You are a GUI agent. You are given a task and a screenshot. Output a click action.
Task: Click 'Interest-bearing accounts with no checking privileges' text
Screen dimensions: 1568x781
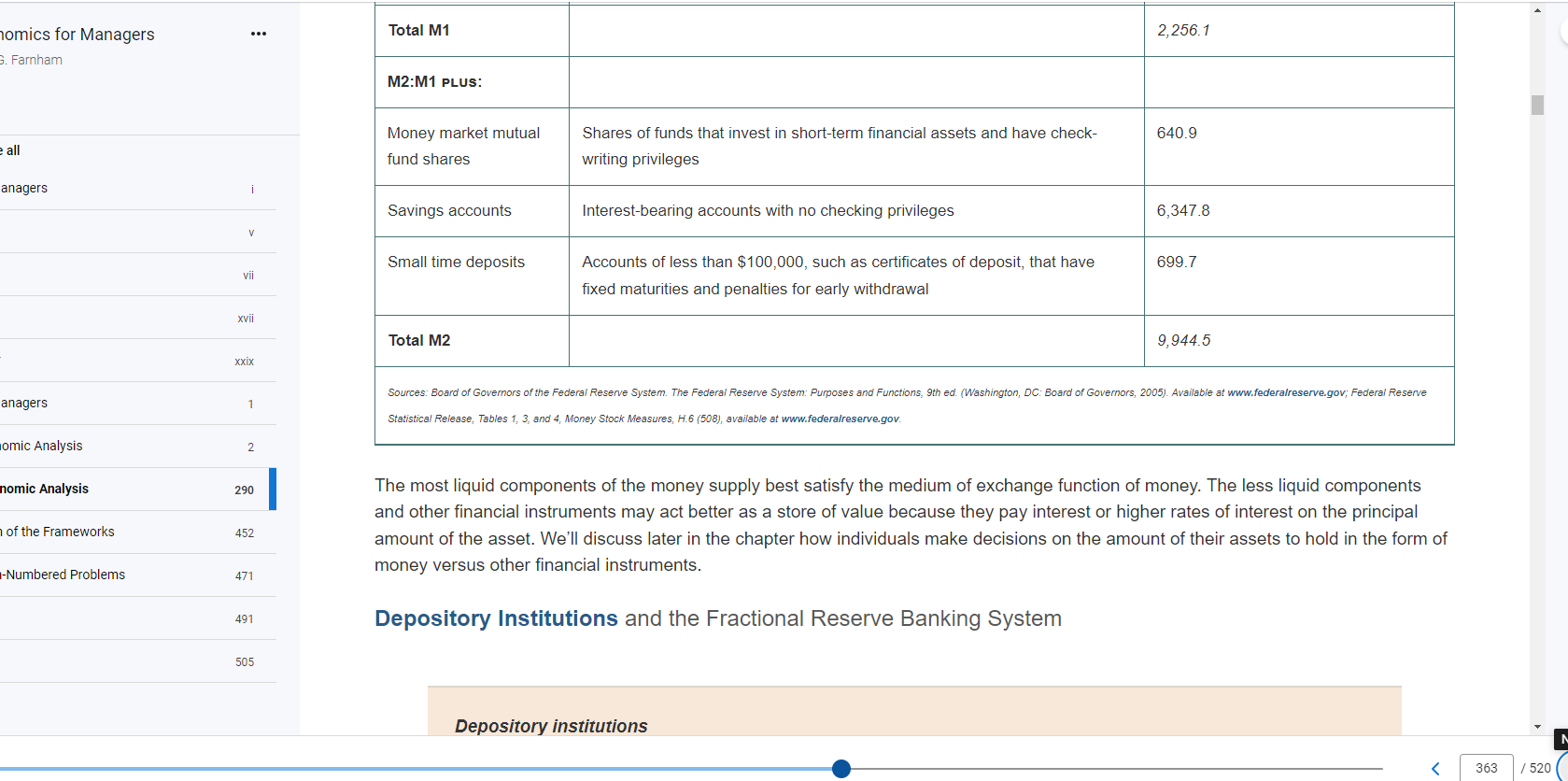[x=768, y=210]
